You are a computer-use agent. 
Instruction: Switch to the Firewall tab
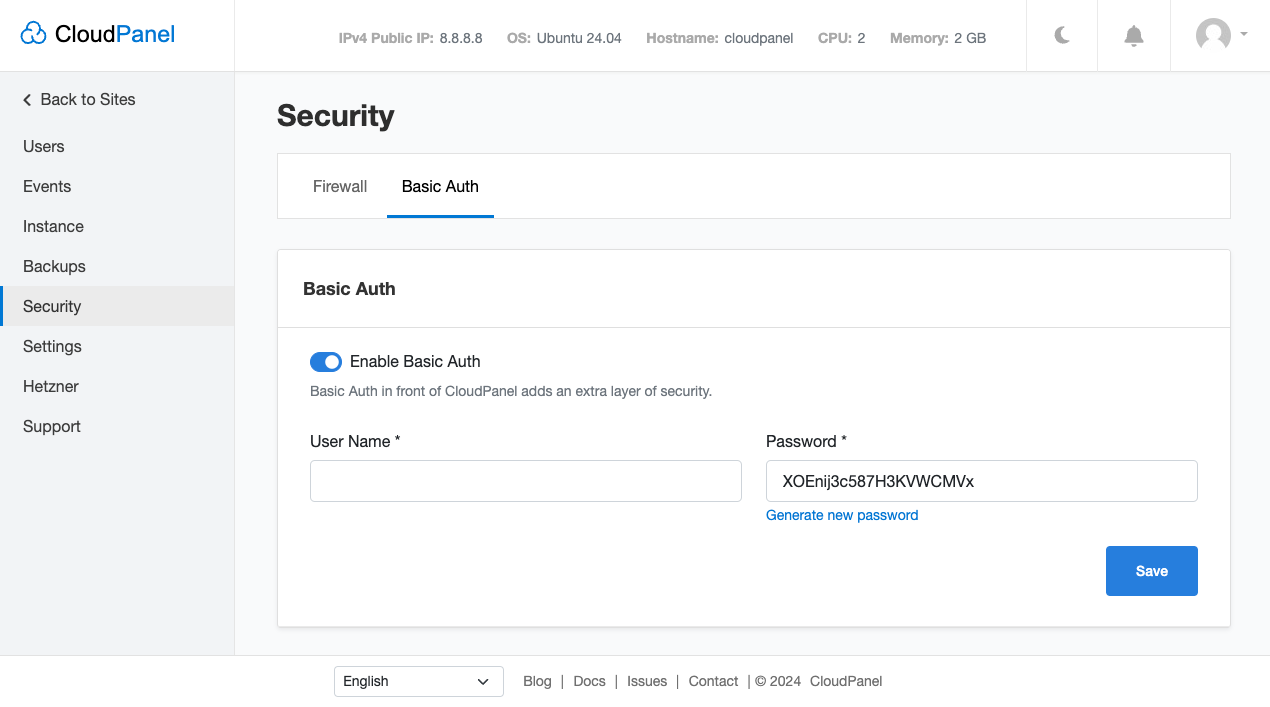(x=340, y=186)
